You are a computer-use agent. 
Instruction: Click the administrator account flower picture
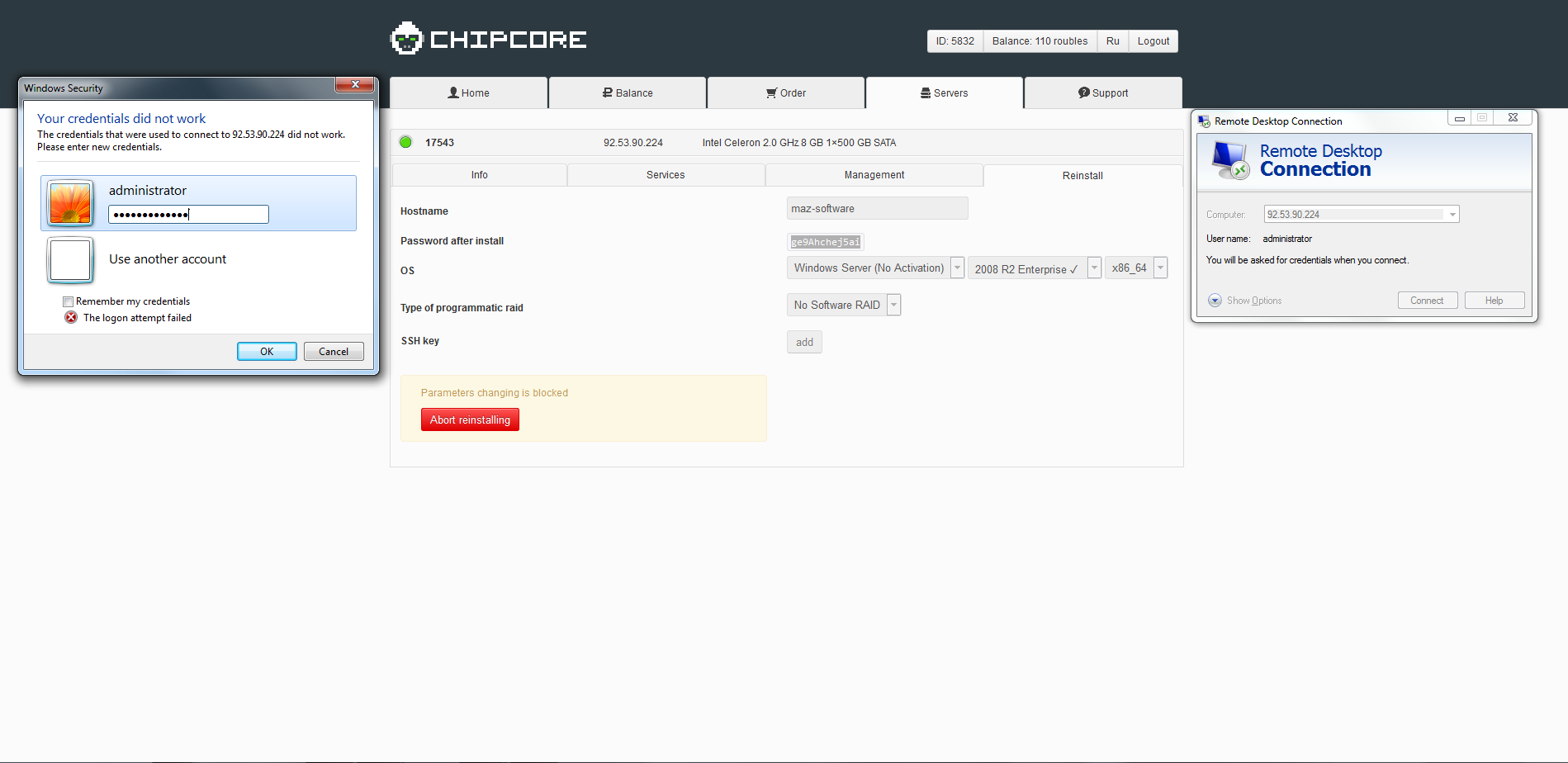(x=70, y=203)
